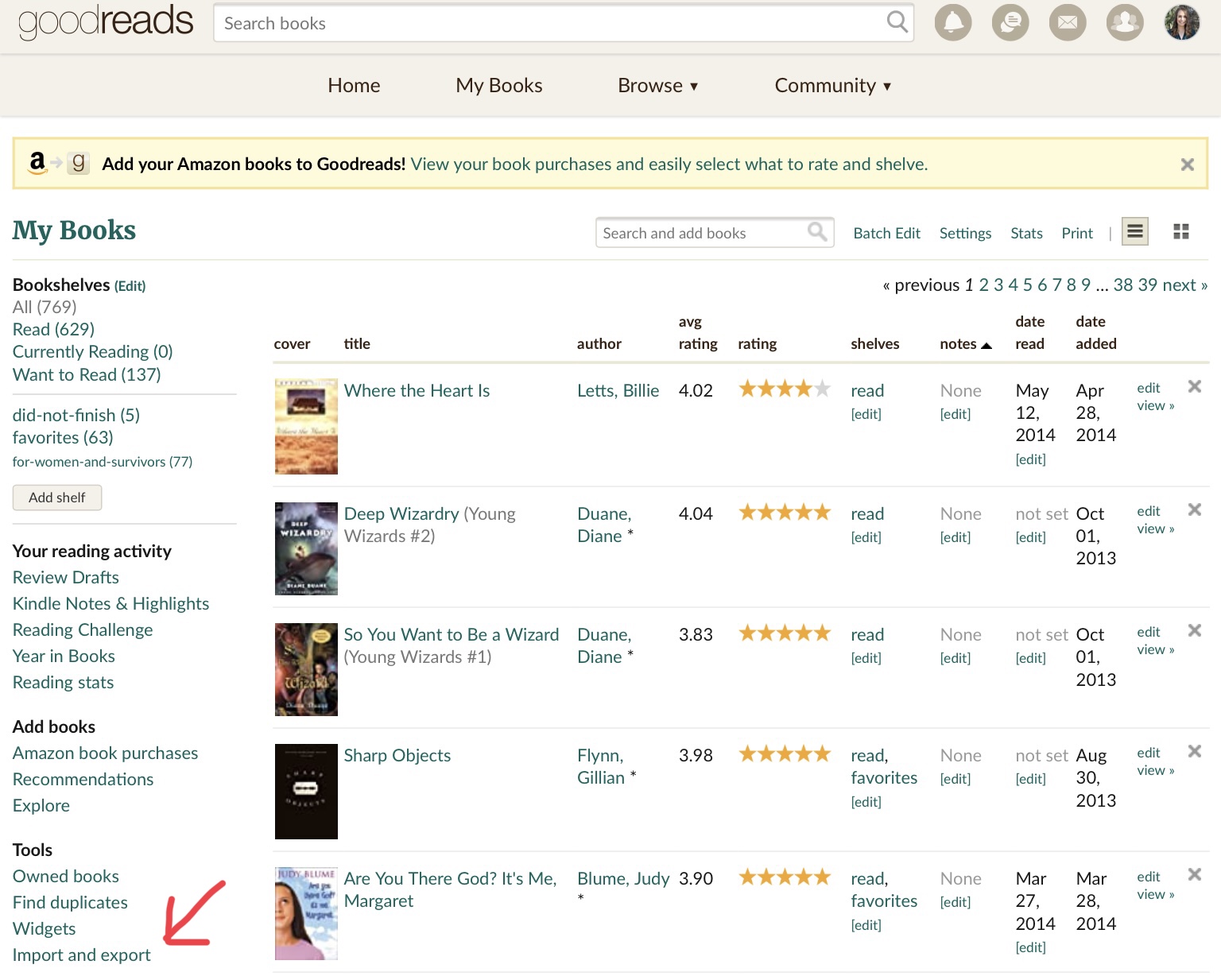Edit shelves for Sharp Objects
Screen dimensions: 1221x980
click(866, 801)
